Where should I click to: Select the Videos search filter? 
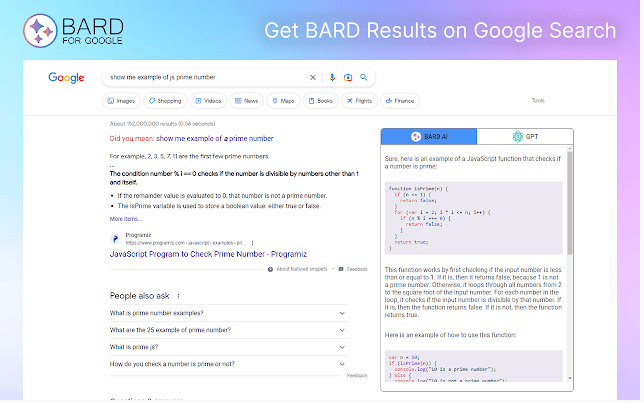[209, 101]
